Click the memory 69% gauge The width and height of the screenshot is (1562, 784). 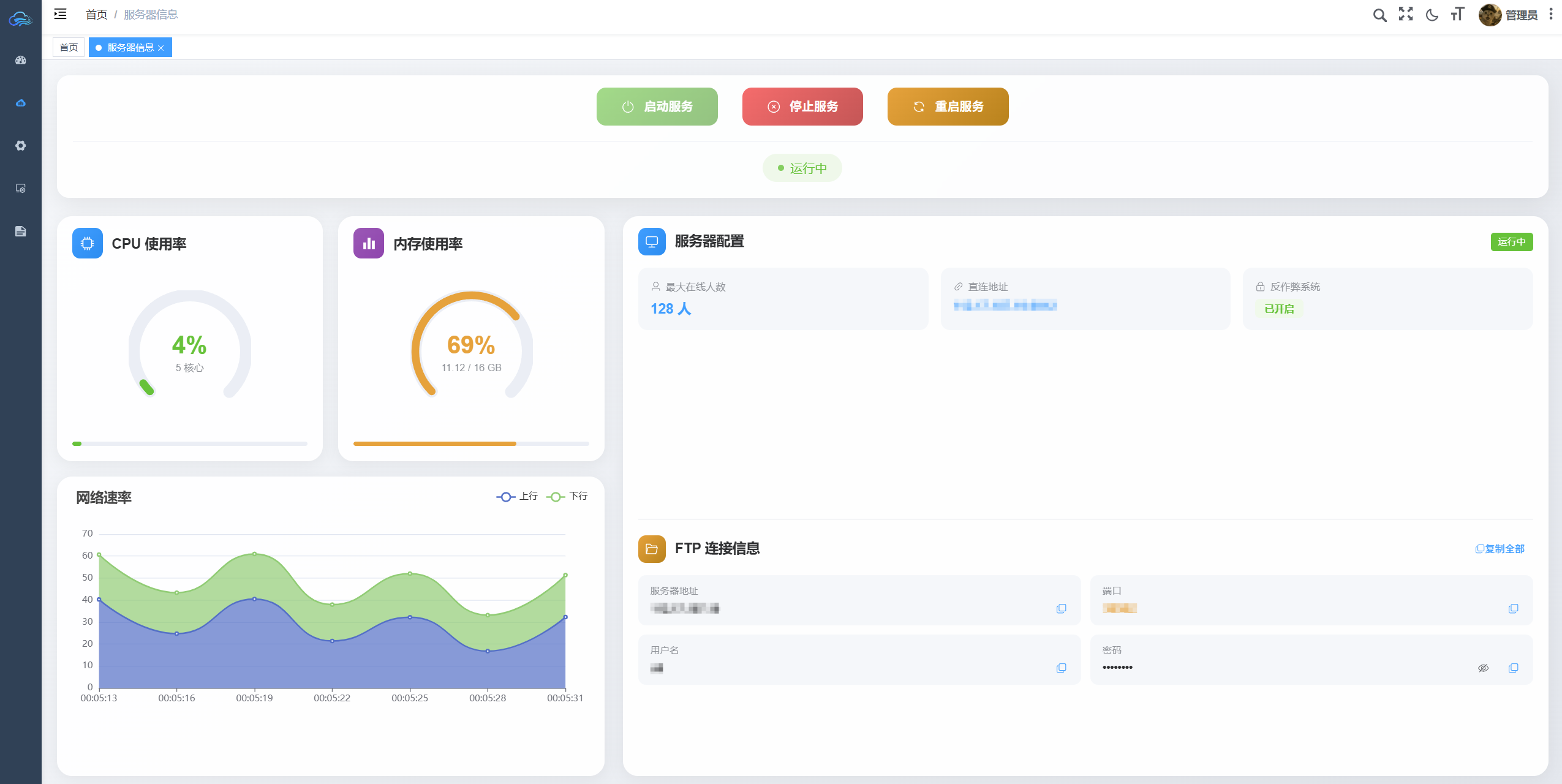[472, 344]
